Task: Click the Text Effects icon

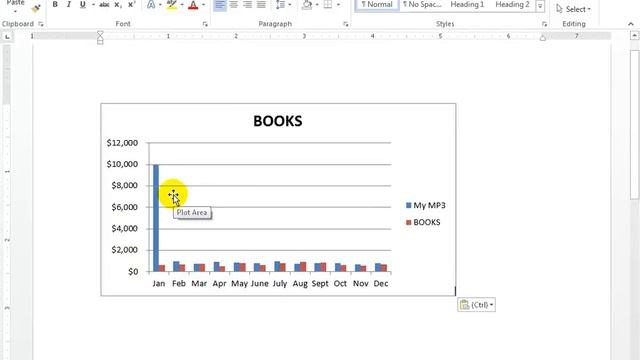Action: tap(151, 5)
